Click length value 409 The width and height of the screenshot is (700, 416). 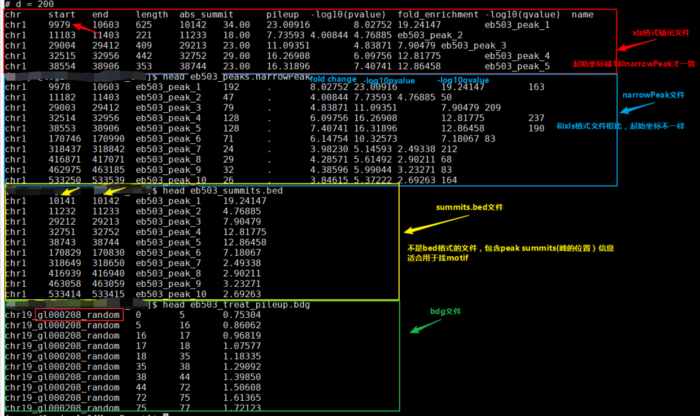point(144,46)
